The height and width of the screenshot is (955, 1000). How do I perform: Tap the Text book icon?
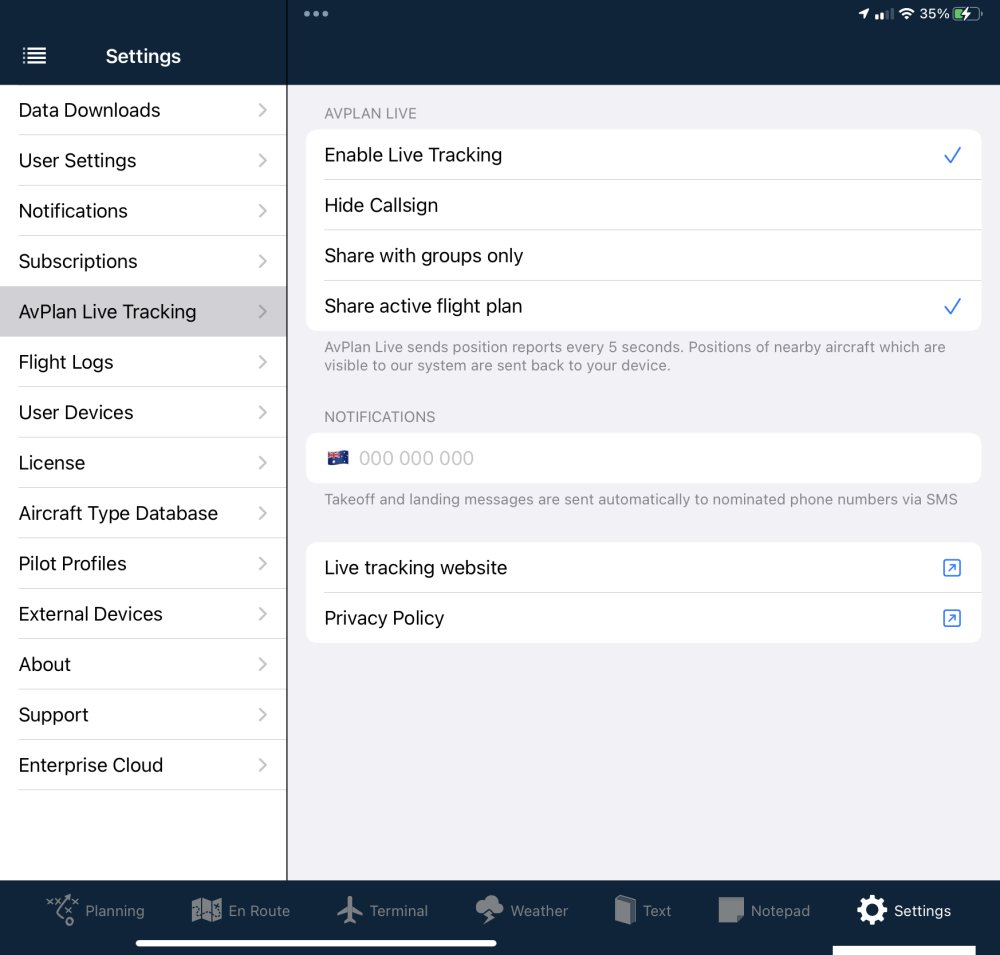(625, 910)
